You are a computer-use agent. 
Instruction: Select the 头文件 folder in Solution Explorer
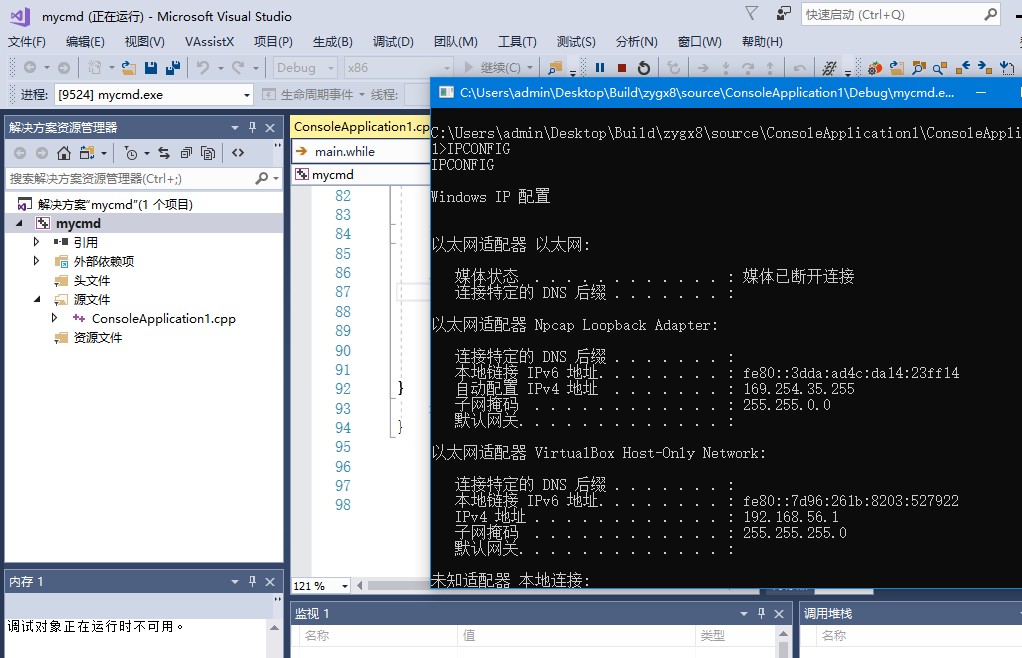click(x=92, y=281)
